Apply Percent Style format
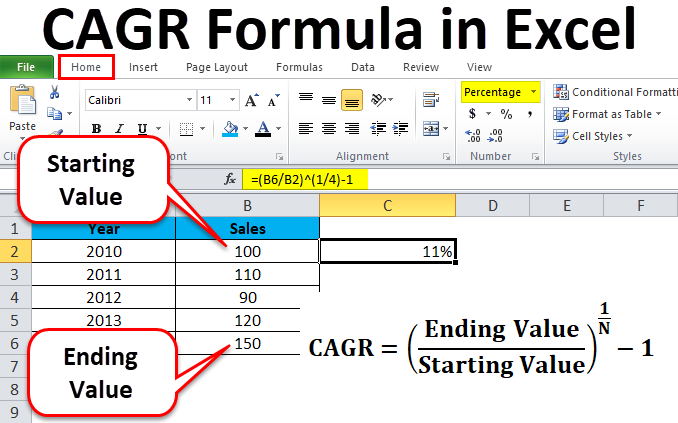This screenshot has width=678, height=423. click(506, 114)
